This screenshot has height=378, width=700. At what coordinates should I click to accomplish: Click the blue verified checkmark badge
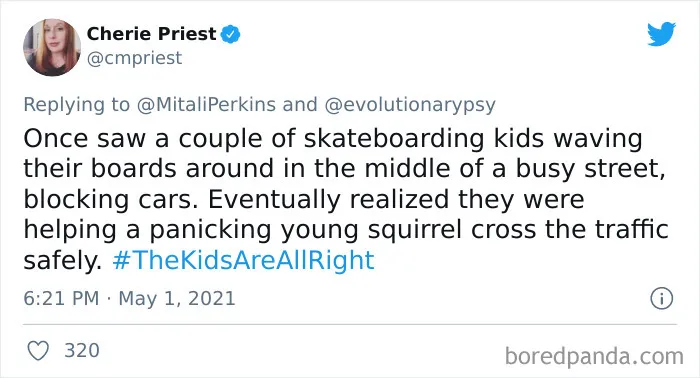(x=231, y=34)
